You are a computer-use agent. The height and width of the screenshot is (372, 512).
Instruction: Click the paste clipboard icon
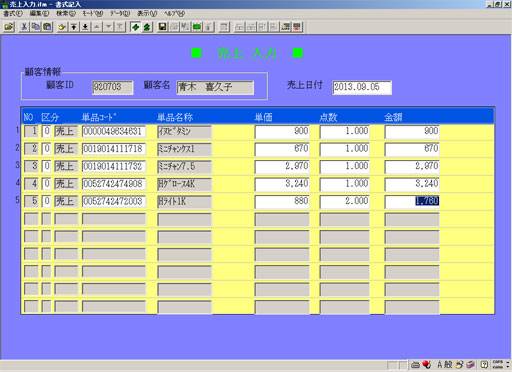[47, 27]
